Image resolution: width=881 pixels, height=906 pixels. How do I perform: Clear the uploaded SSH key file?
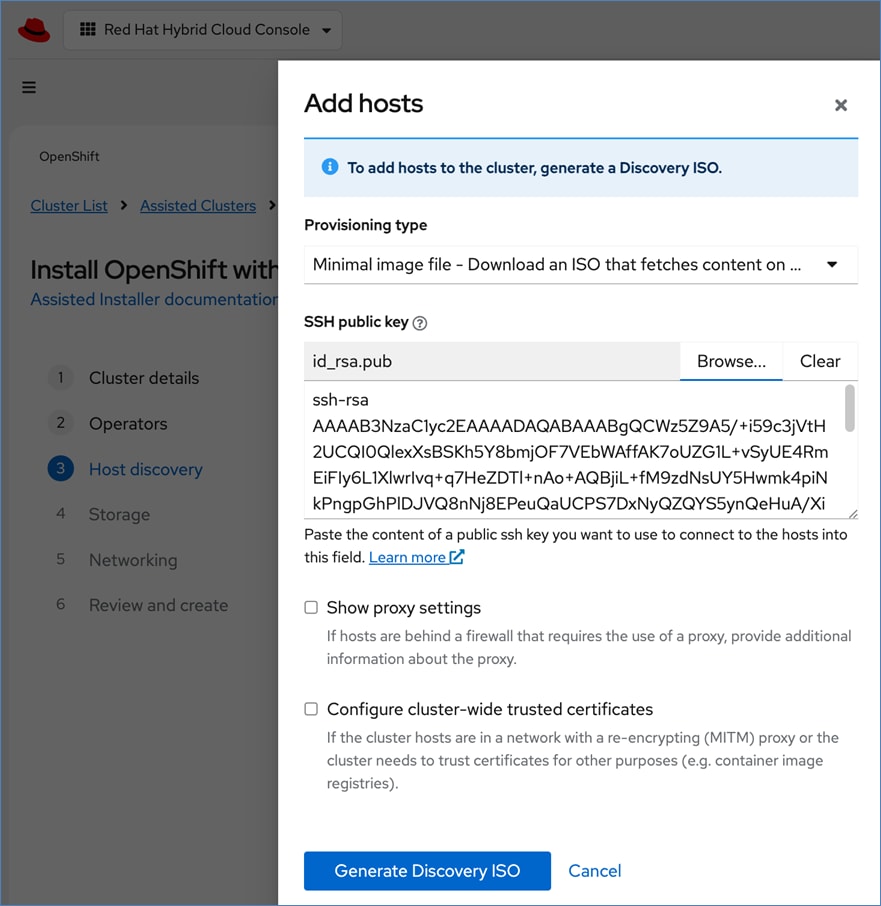[x=820, y=361]
